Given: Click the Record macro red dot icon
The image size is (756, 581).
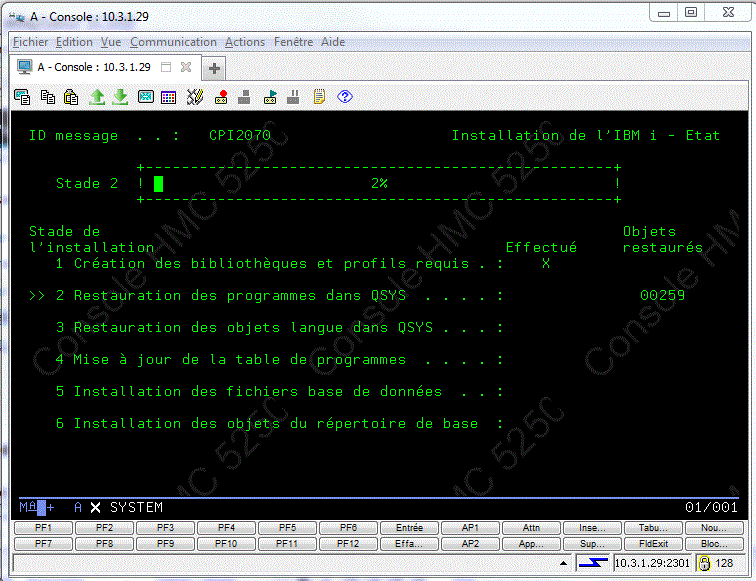Looking at the screenshot, I should tap(221, 97).
